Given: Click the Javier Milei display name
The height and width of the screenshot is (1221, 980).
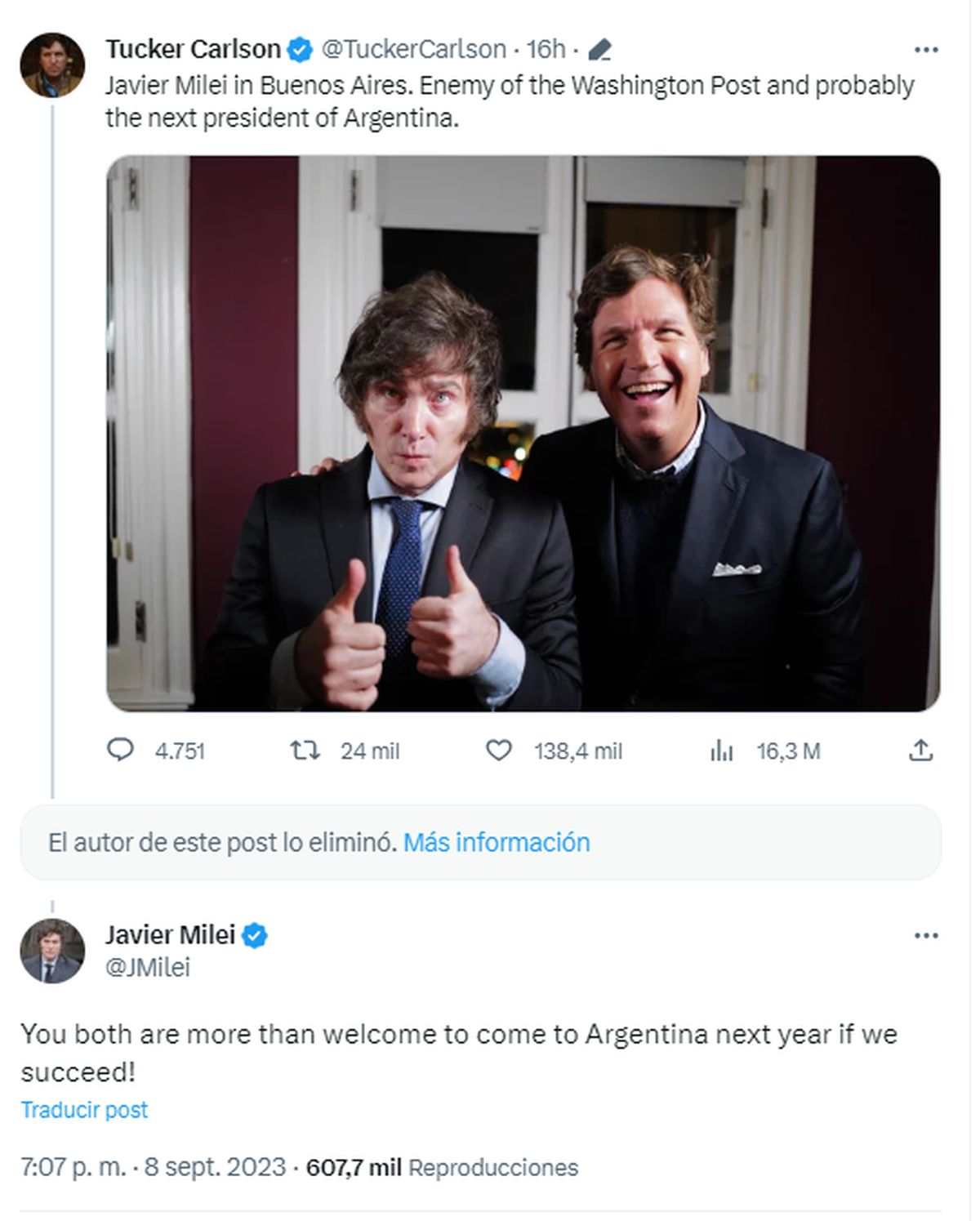Looking at the screenshot, I should 170,935.
